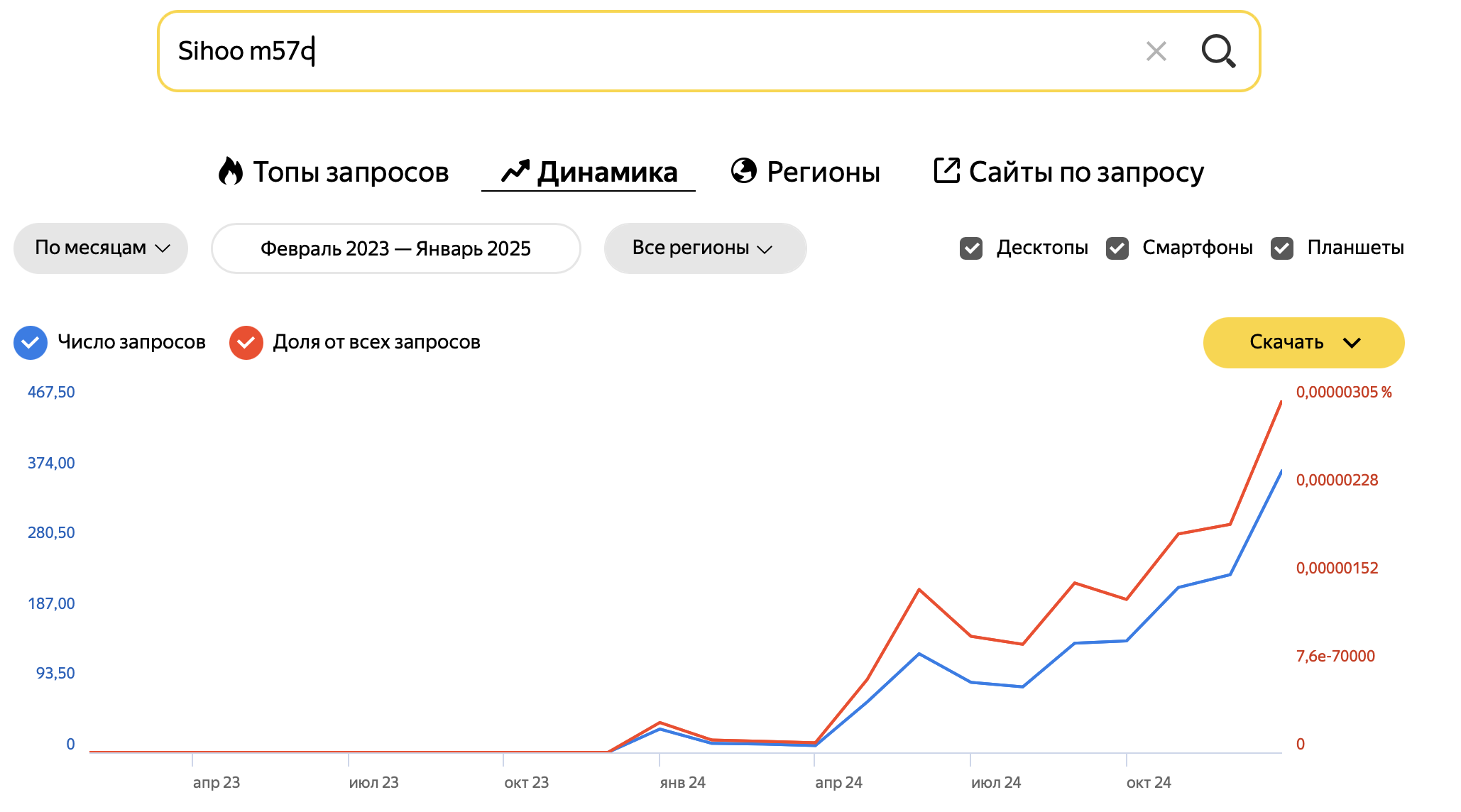Click the 0,00000228 right axis value
The height and width of the screenshot is (812, 1461).
pyautogui.click(x=1337, y=481)
